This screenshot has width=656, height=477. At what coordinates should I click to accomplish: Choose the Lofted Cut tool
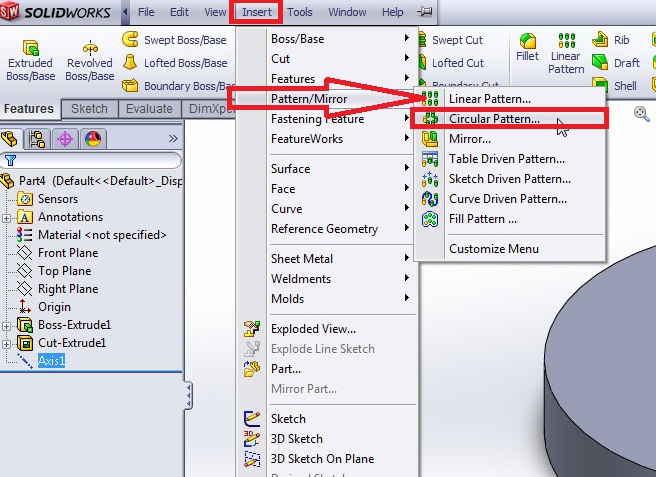451,63
